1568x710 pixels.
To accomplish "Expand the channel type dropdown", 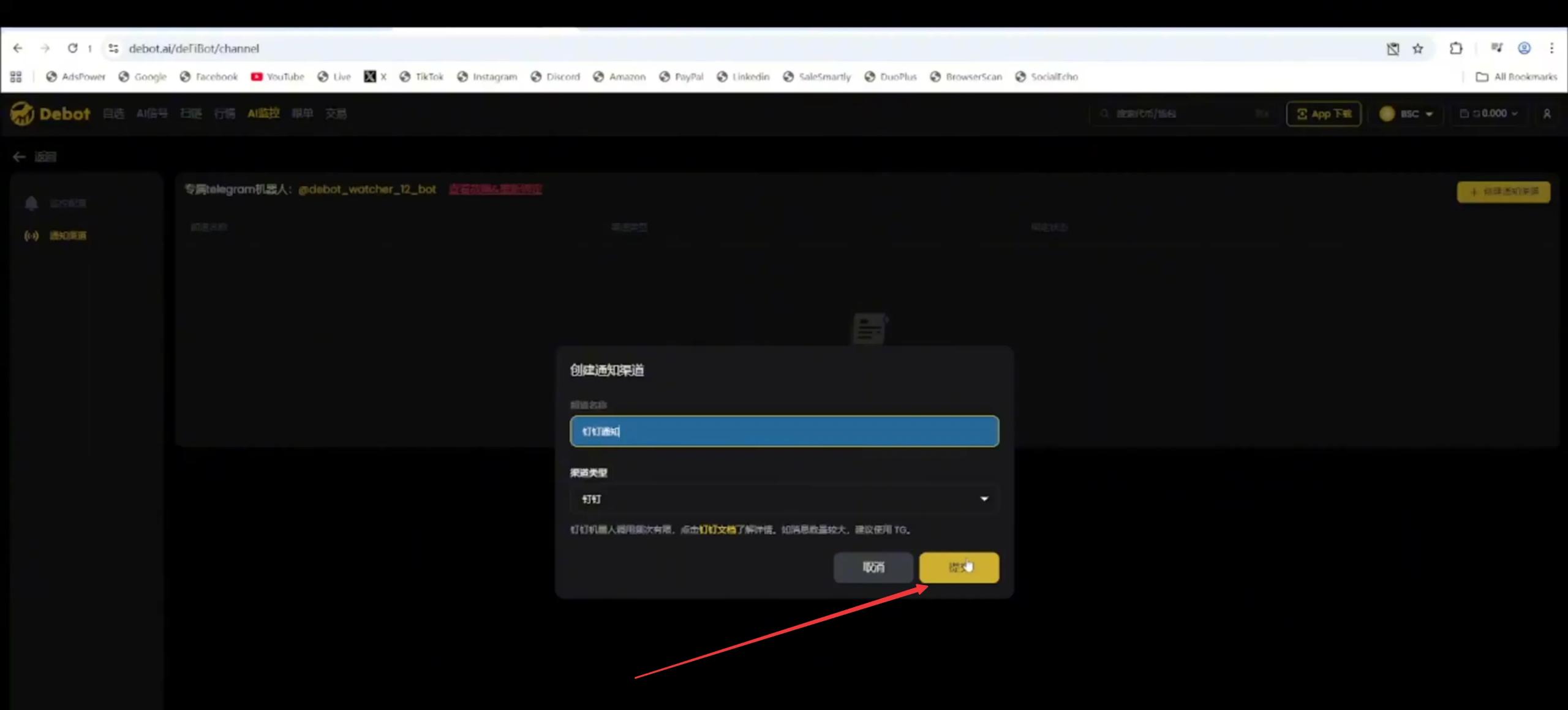I will [x=784, y=499].
